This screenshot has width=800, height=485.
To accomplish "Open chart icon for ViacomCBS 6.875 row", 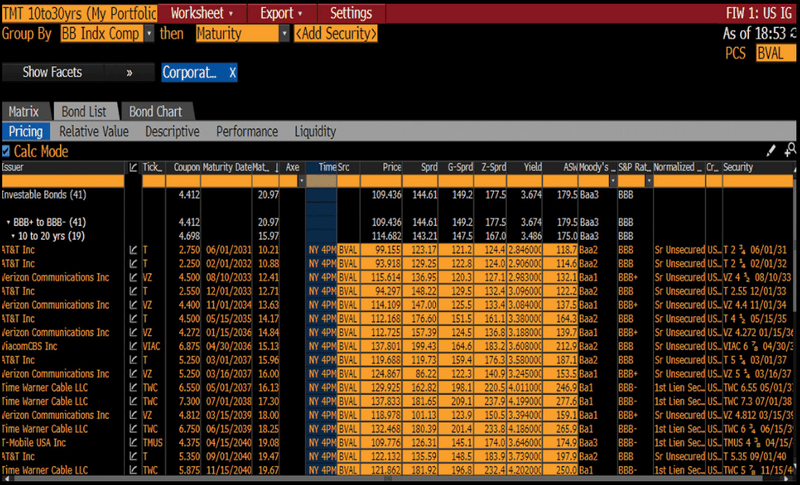I will point(133,346).
